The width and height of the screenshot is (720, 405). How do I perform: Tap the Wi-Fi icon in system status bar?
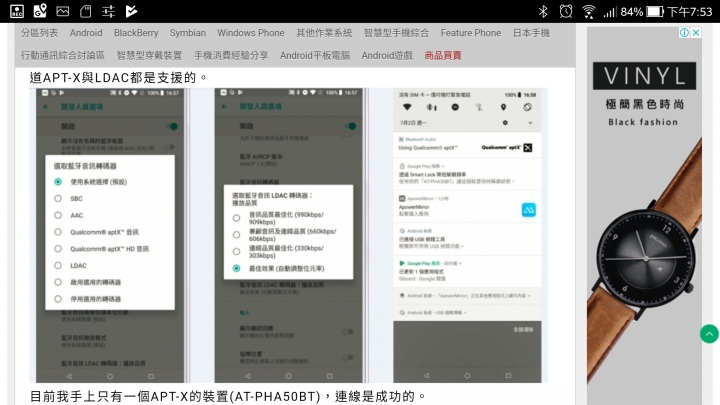pyautogui.click(x=588, y=11)
